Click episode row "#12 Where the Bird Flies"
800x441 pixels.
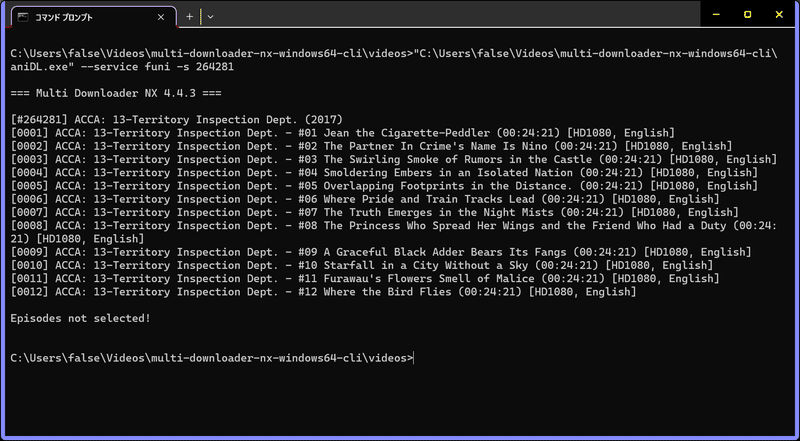(x=323, y=292)
